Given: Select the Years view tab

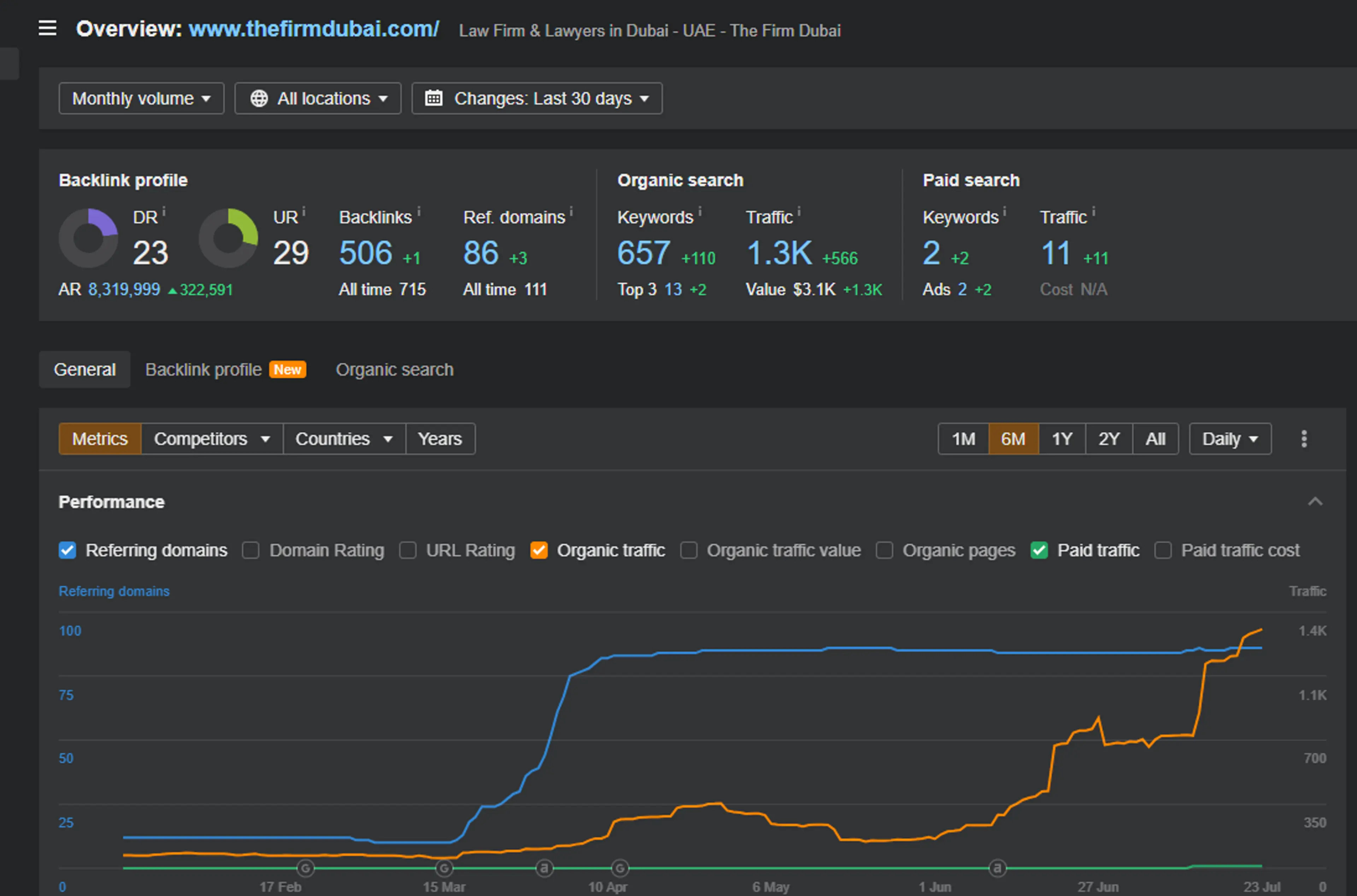Looking at the screenshot, I should click(440, 439).
